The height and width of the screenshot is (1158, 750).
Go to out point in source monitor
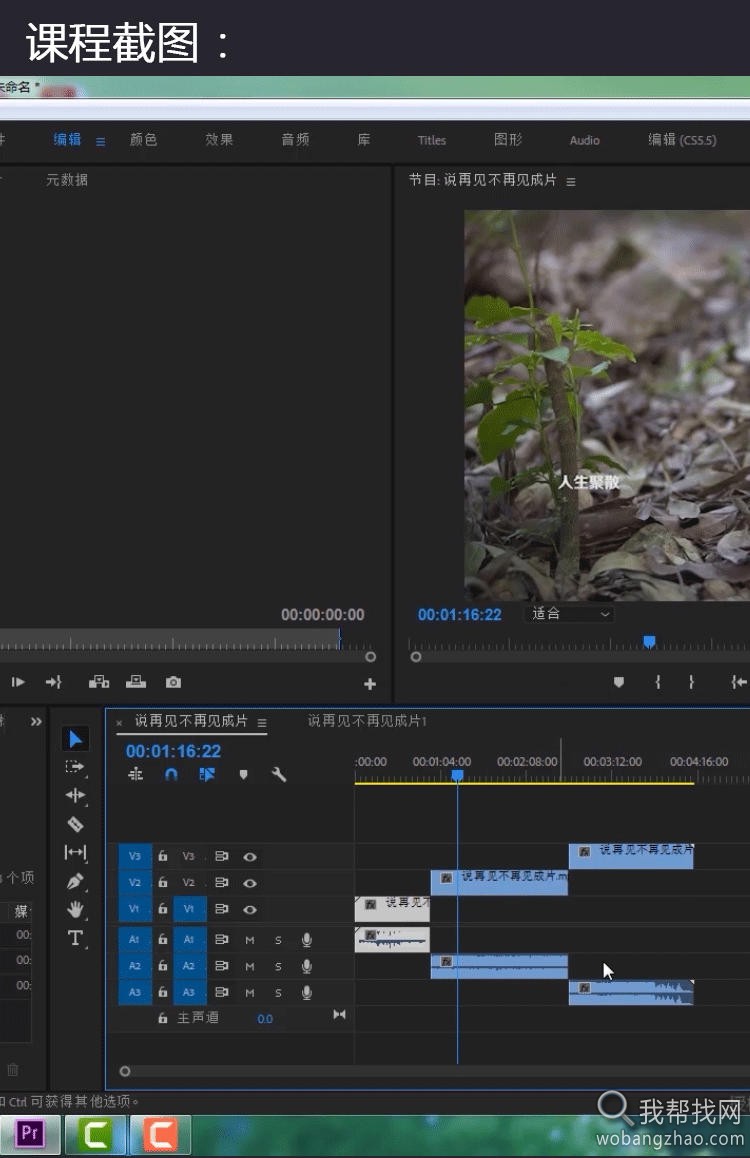(x=54, y=682)
